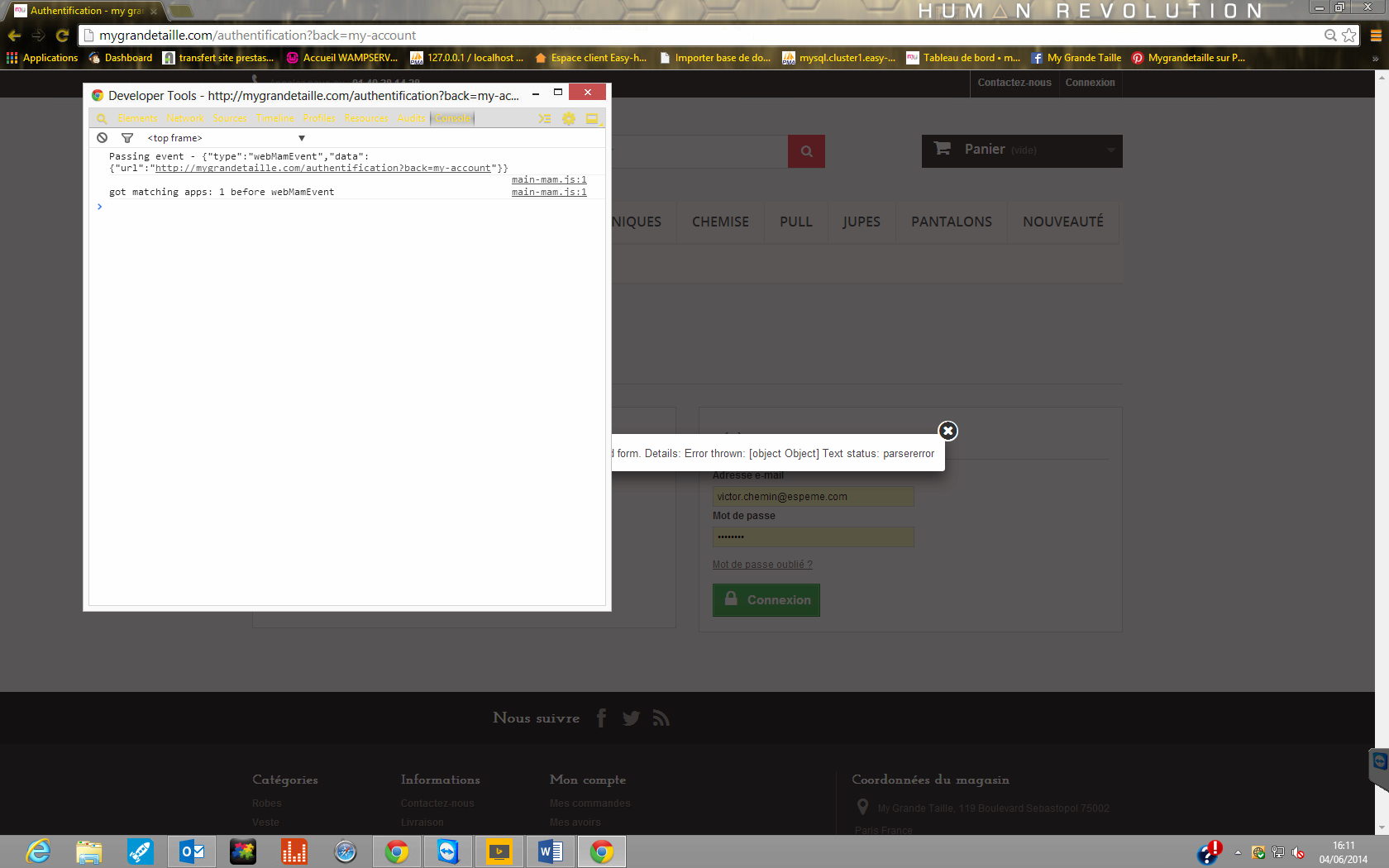This screenshot has height=868, width=1389.
Task: Open the PULL category menu
Action: coord(796,222)
